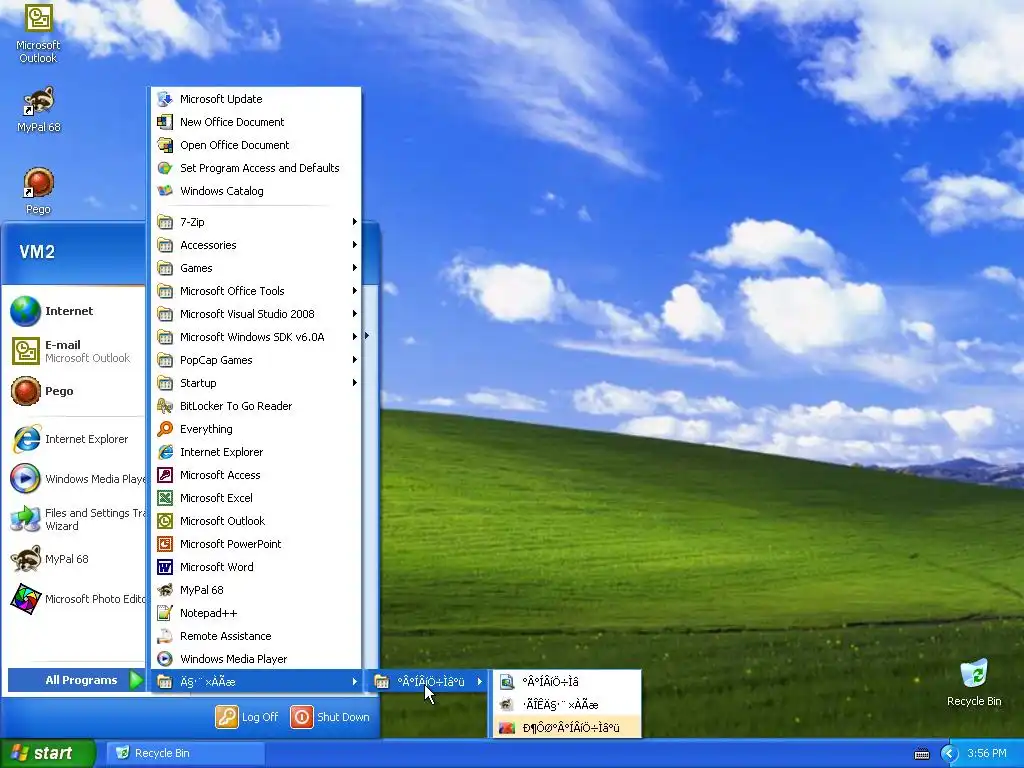Select first flyout item °Â°ÍÂíÖ÷Ìâ
1024x768 pixels.
pos(566,682)
